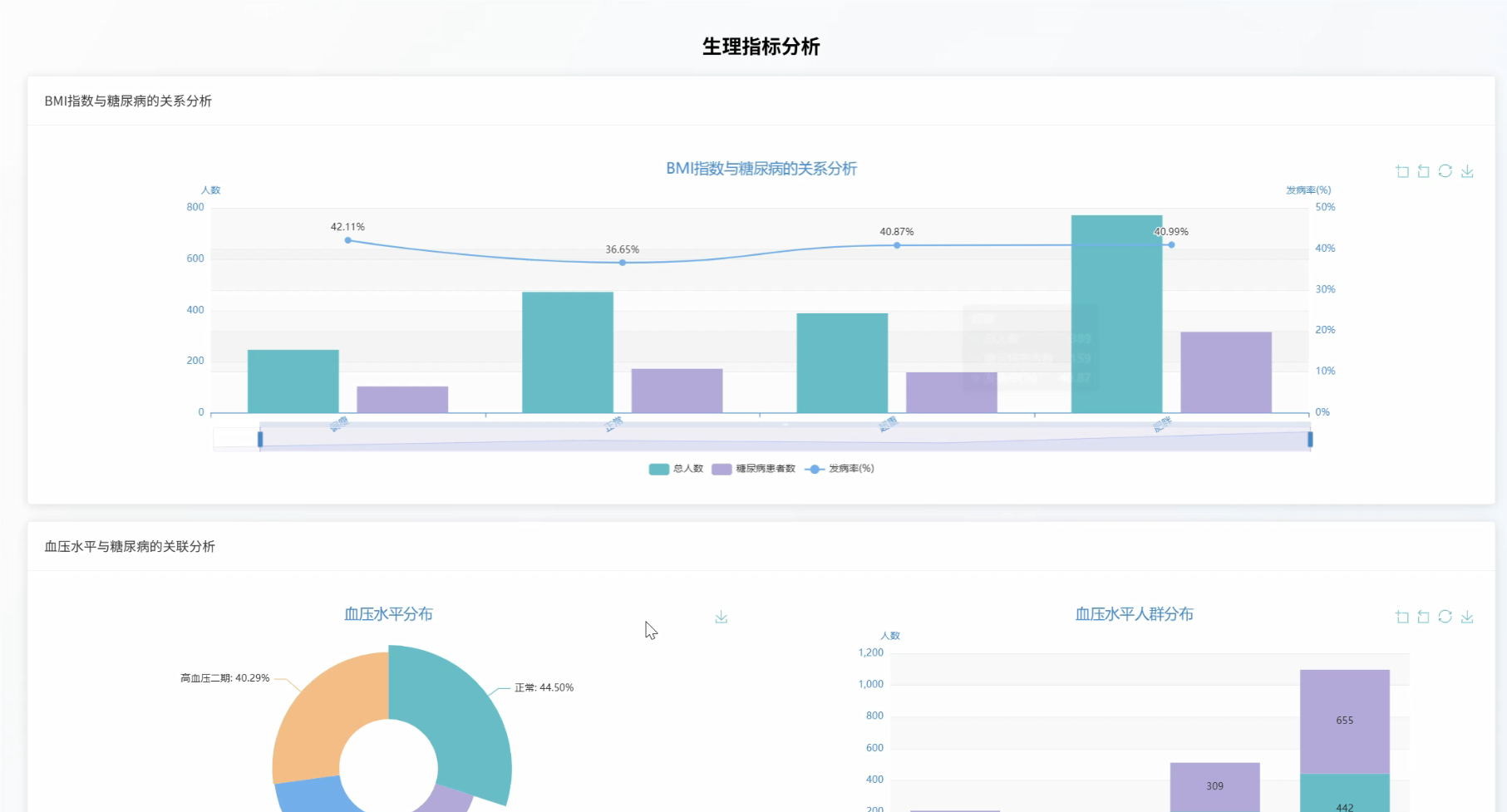Screen dimensions: 1507x812
Task: Click purple patient bar in third BMI group
Action: (x=952, y=392)
